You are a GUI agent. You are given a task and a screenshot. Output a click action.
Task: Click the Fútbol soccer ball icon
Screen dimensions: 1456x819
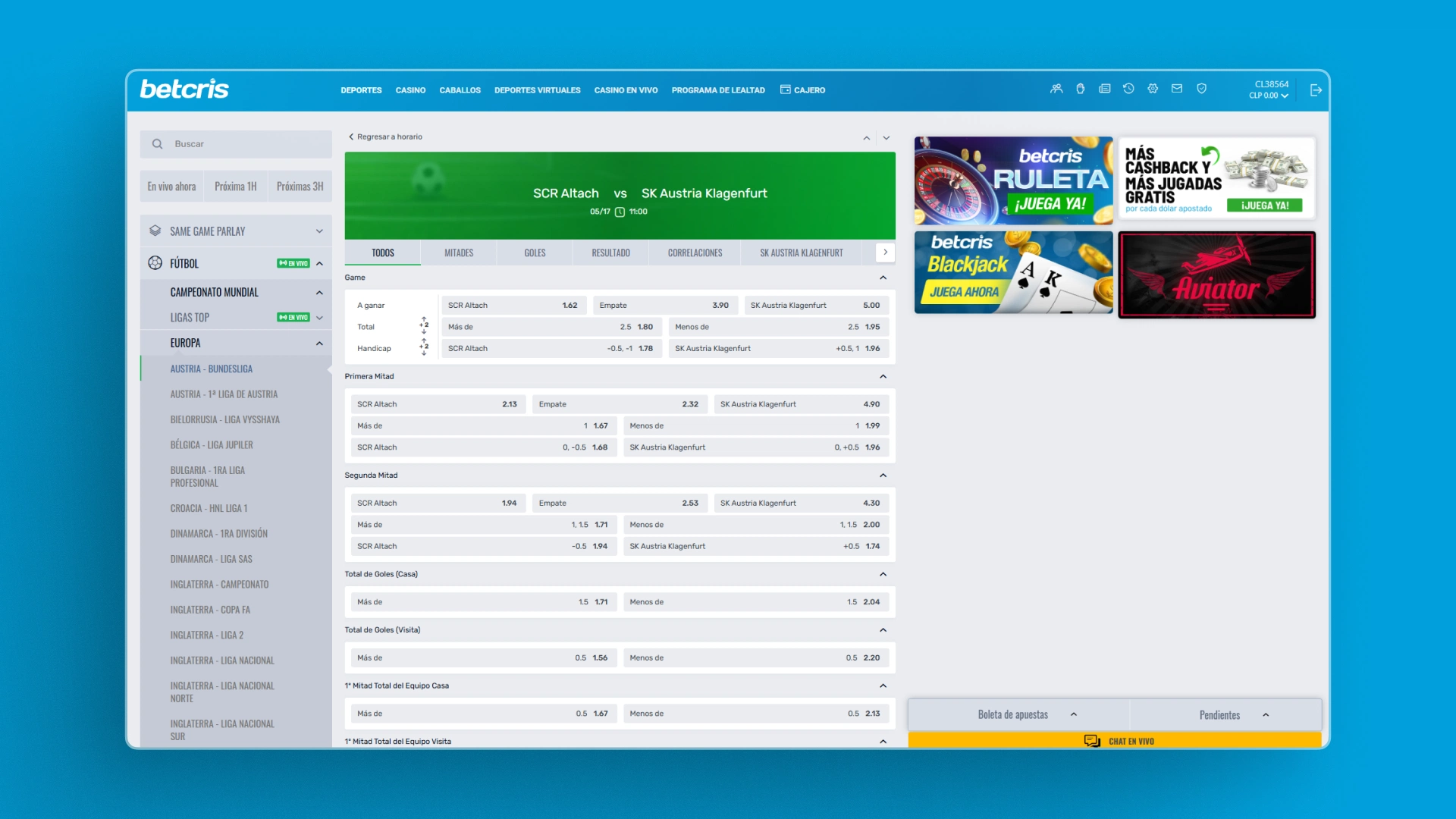(155, 263)
